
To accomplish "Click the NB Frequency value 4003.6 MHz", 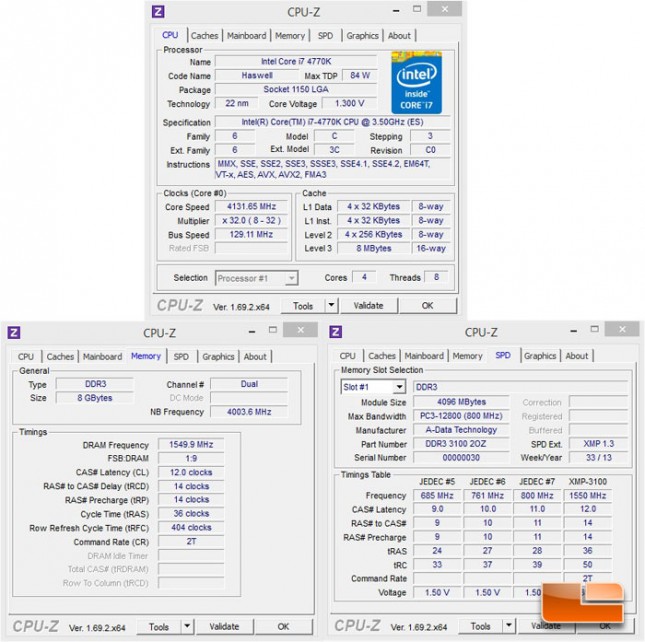I will click(x=249, y=412).
